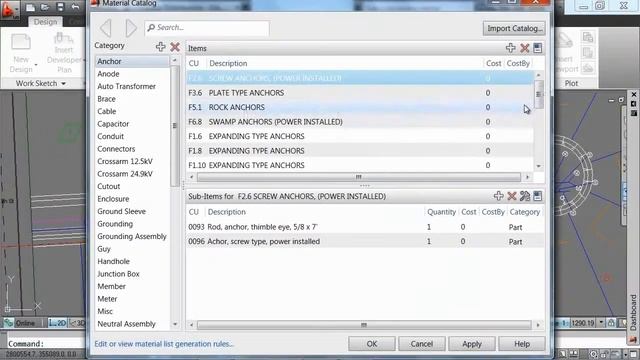The height and width of the screenshot is (360, 640).
Task: Open the sub-item tools icon in the Sub-Items header
Action: coord(525,196)
